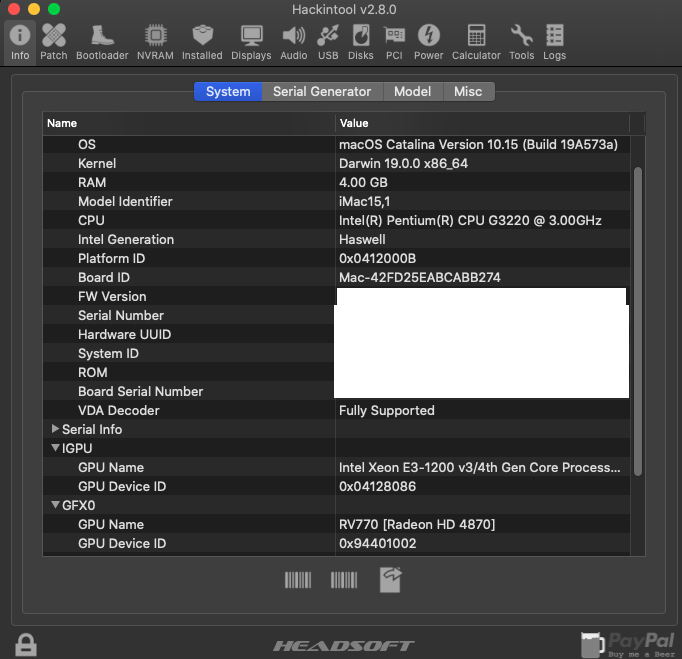Select the Board Serial Number row

point(336,391)
